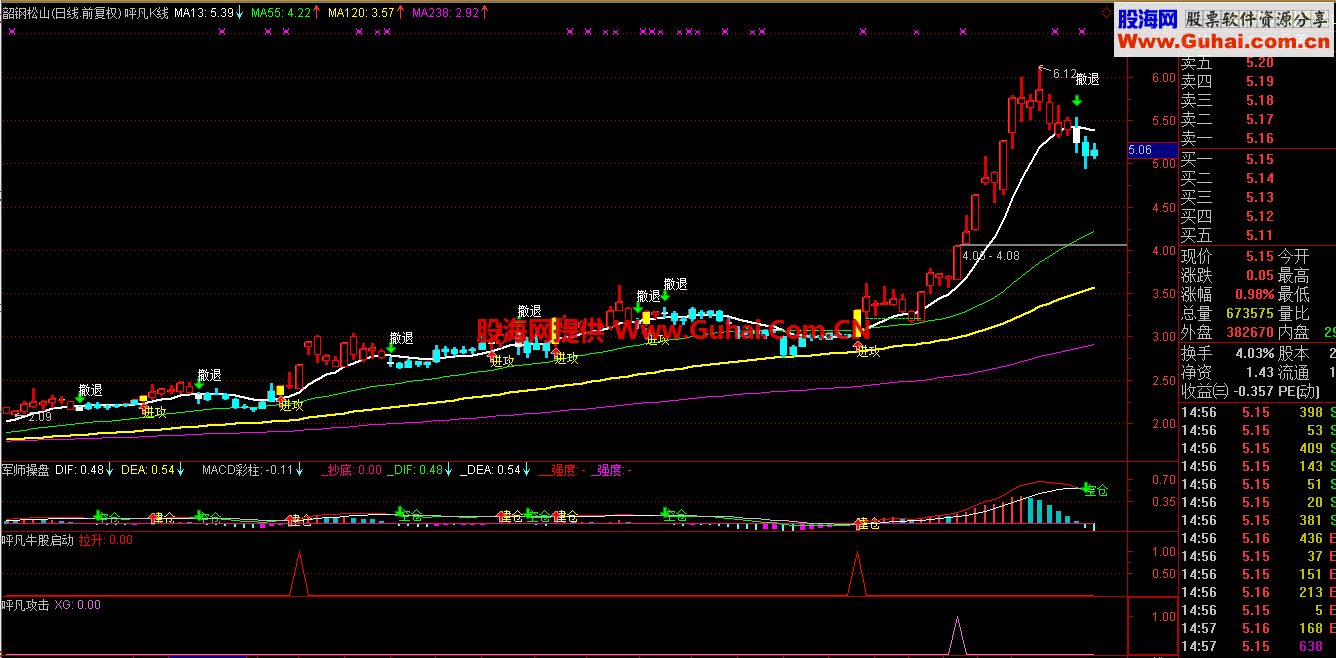Select the 呼凡K线 indicator name
Screen dimensions: 1336x658
[x=146, y=13]
